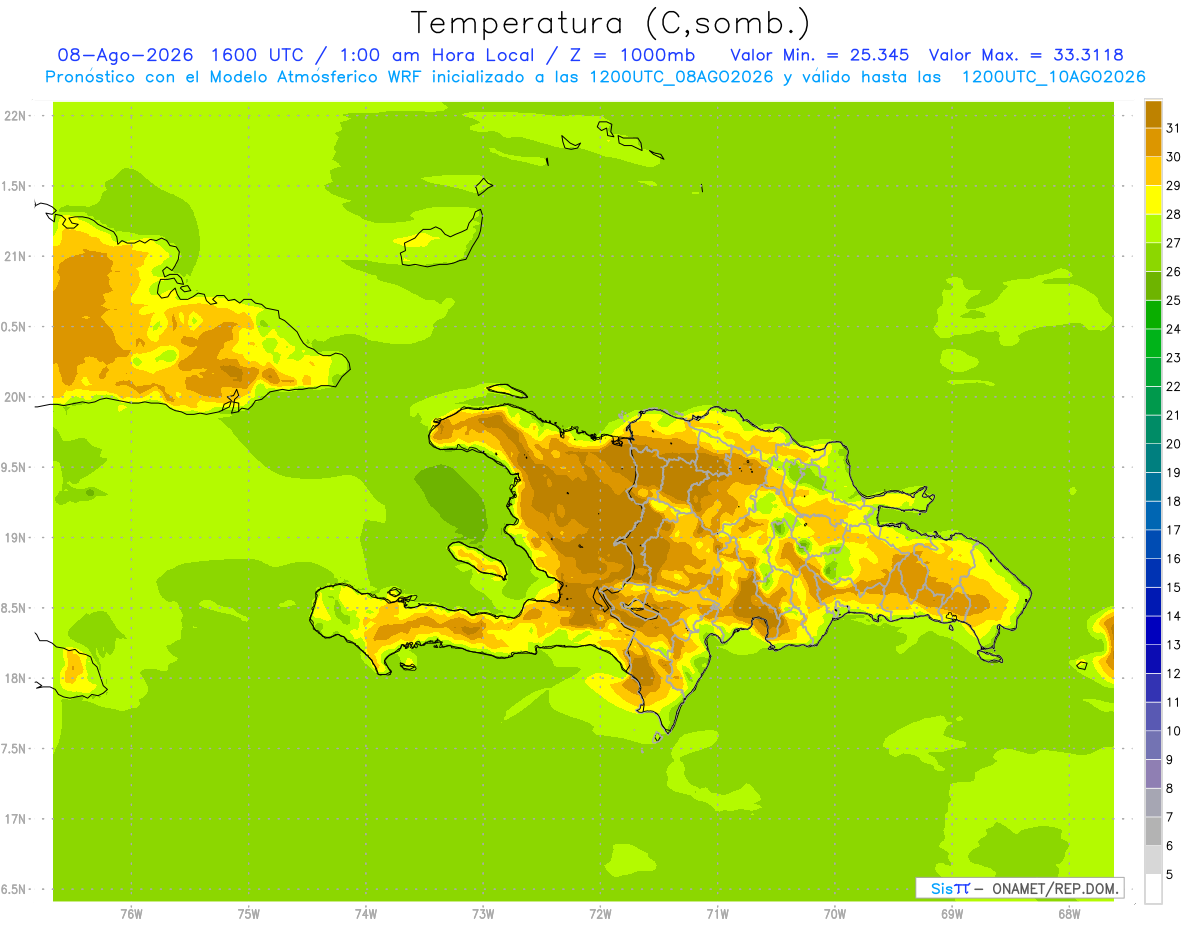This screenshot has height=927, width=1200.
Task: Pick the orange color band between 30 and 31
Action: (1153, 143)
